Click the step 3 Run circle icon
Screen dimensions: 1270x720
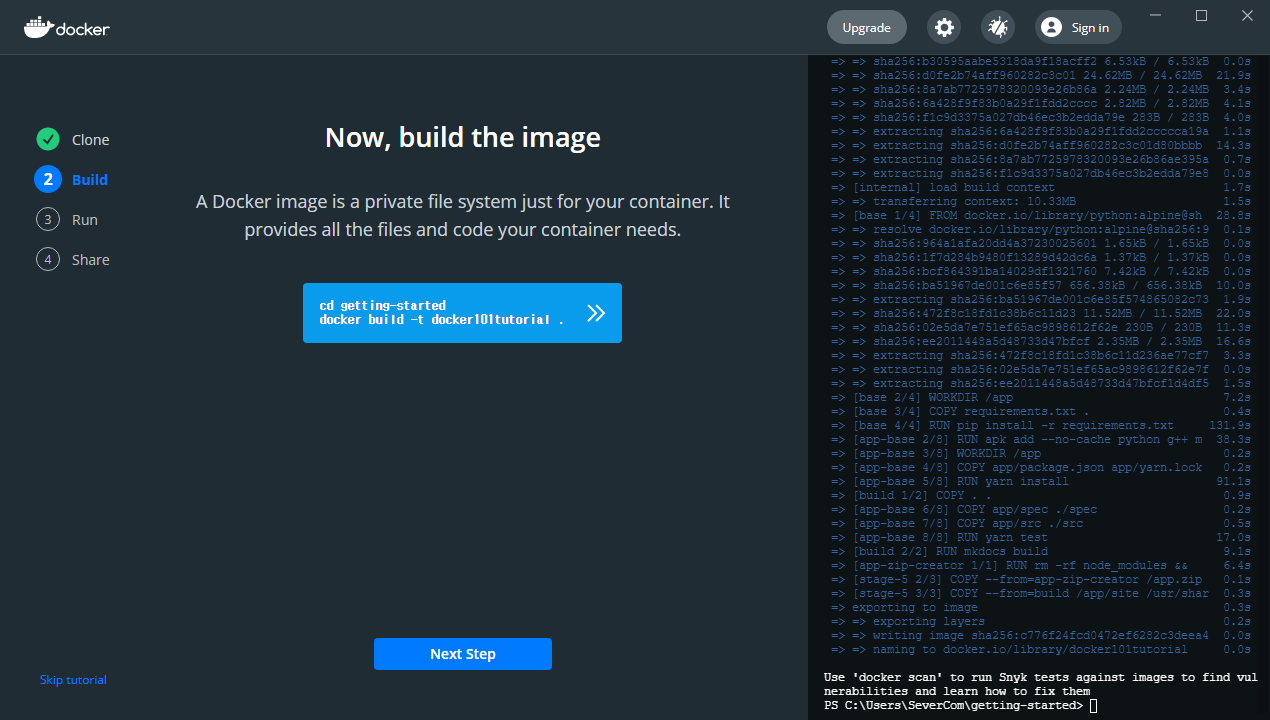tap(48, 220)
